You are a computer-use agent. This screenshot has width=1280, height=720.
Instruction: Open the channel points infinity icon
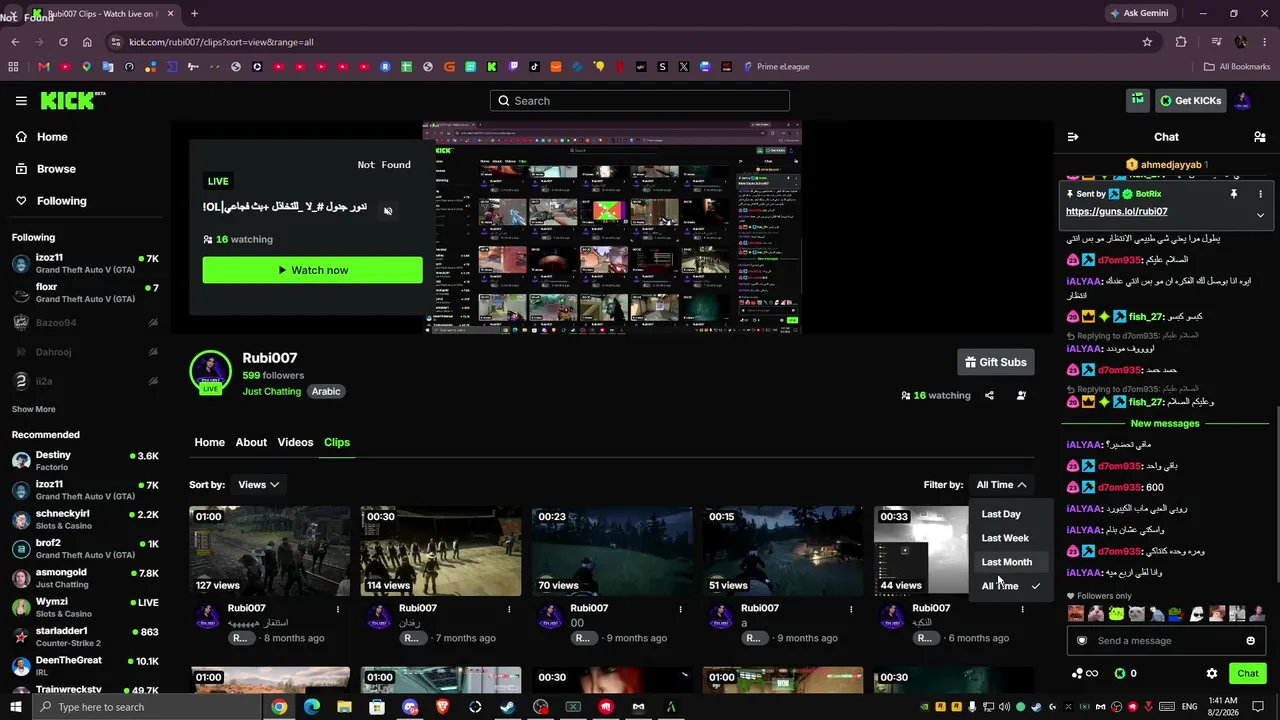tap(1085, 674)
